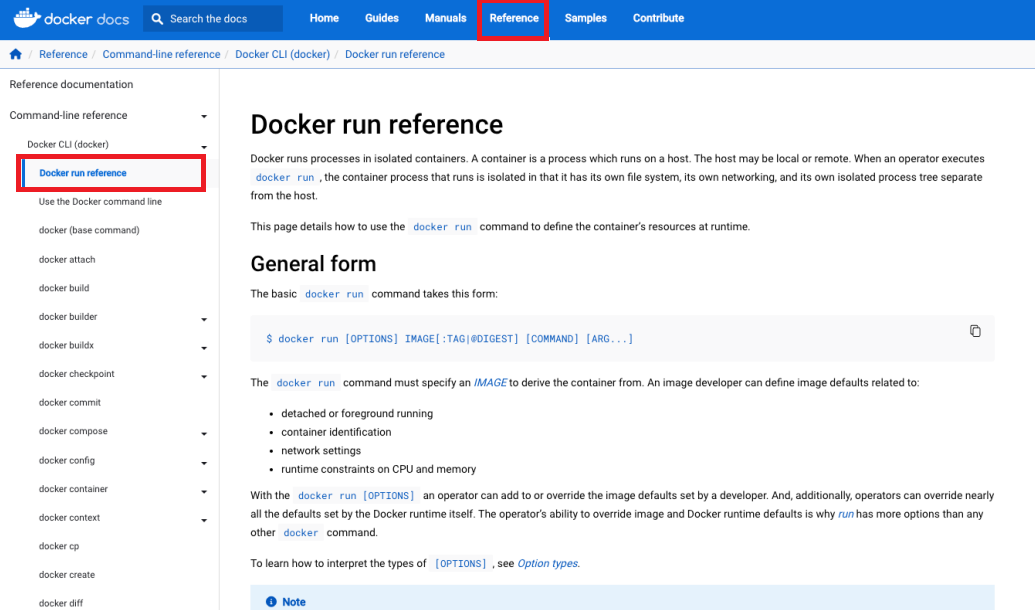Collapse the Command-line reference section arrow
Image resolution: width=1035 pixels, height=610 pixels.
pyautogui.click(x=204, y=116)
